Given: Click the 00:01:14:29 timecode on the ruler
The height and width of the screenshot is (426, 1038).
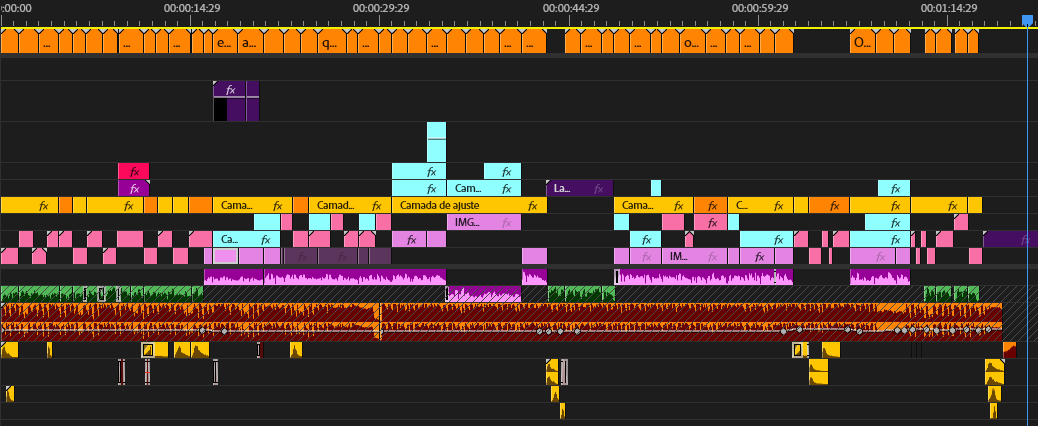Looking at the screenshot, I should click(949, 8).
